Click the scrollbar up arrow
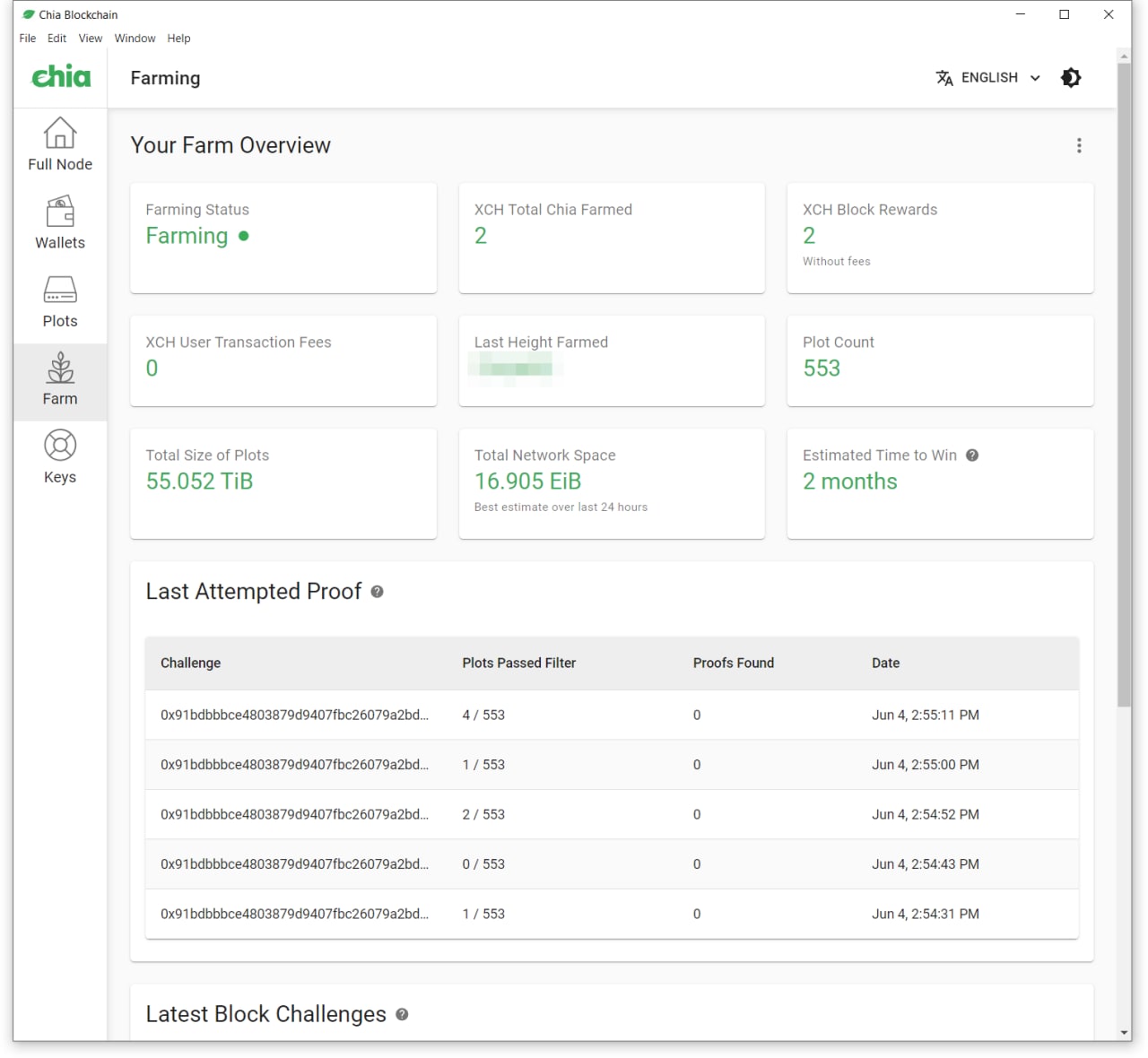The width and height of the screenshot is (1148, 1058). pos(1124,56)
